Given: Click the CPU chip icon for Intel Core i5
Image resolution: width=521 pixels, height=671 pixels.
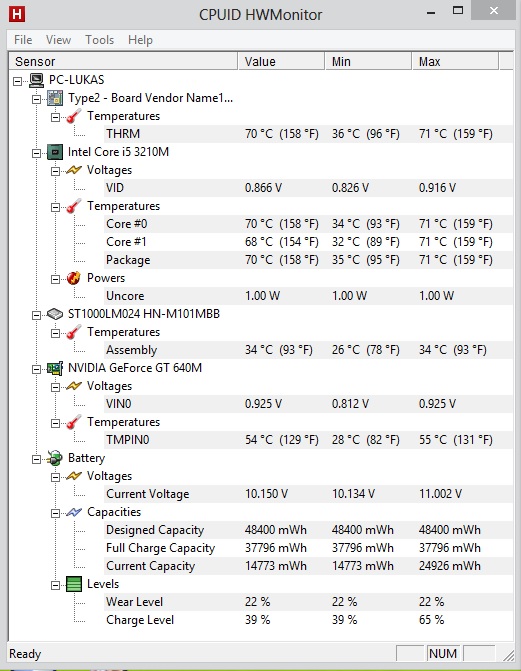Looking at the screenshot, I should point(55,152).
